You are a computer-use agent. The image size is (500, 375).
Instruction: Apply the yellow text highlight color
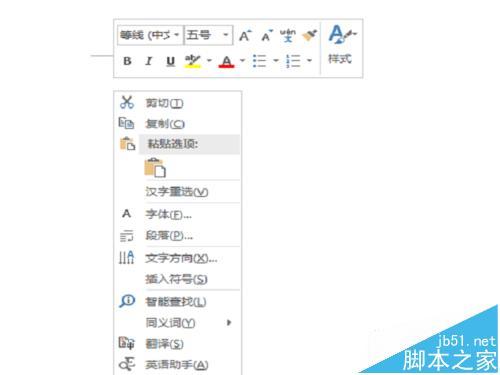coord(193,61)
